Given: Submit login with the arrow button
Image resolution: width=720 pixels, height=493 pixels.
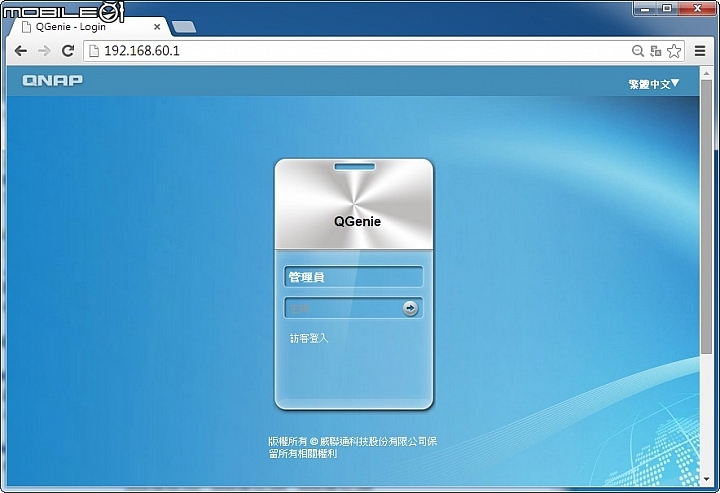Looking at the screenshot, I should tap(410, 308).
